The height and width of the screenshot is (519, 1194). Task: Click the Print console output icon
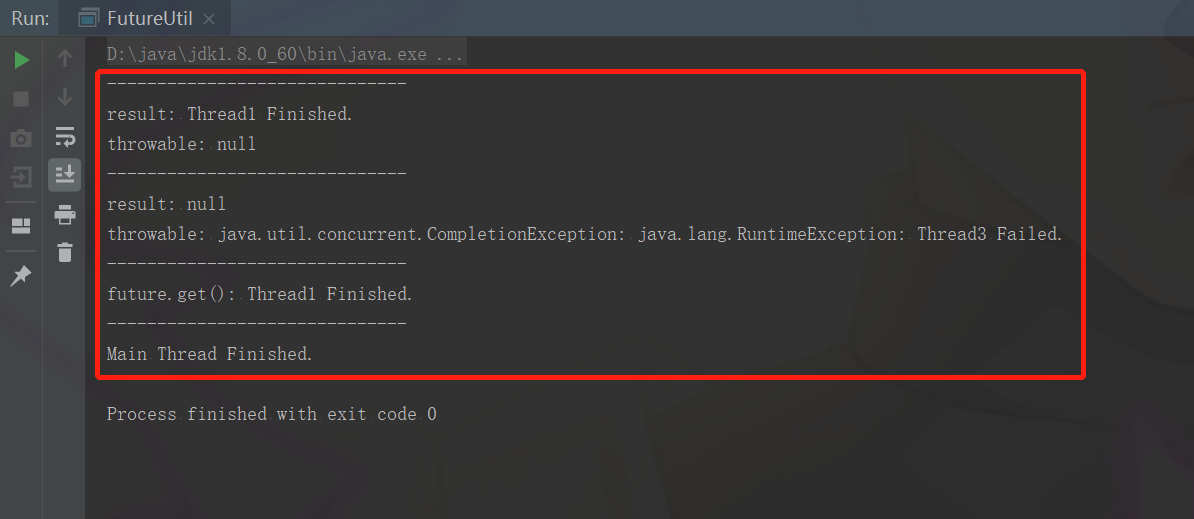coord(65,214)
